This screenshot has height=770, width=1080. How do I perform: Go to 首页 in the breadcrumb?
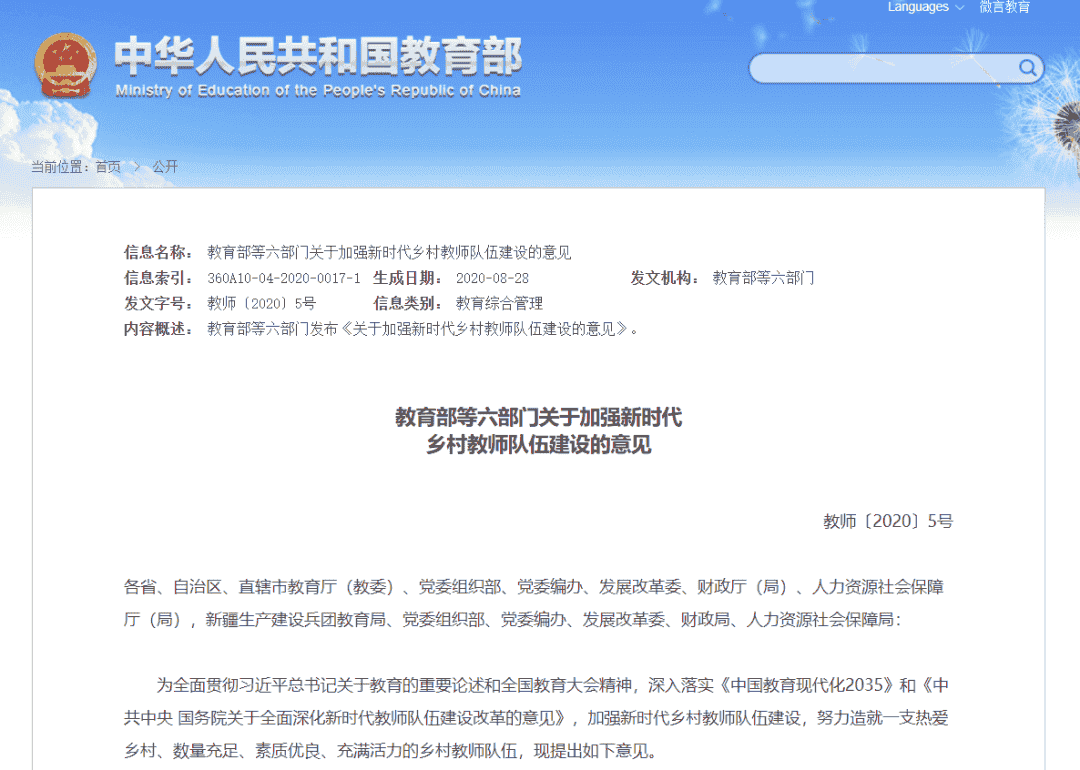click(x=108, y=167)
